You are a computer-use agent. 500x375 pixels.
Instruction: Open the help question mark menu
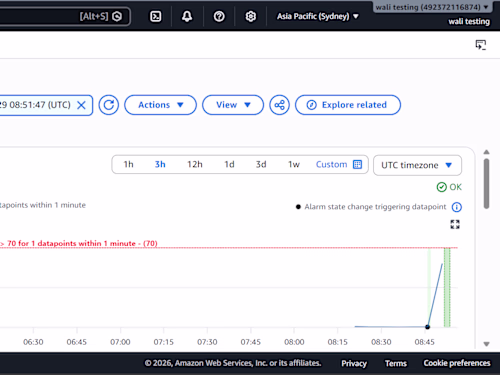(x=219, y=16)
